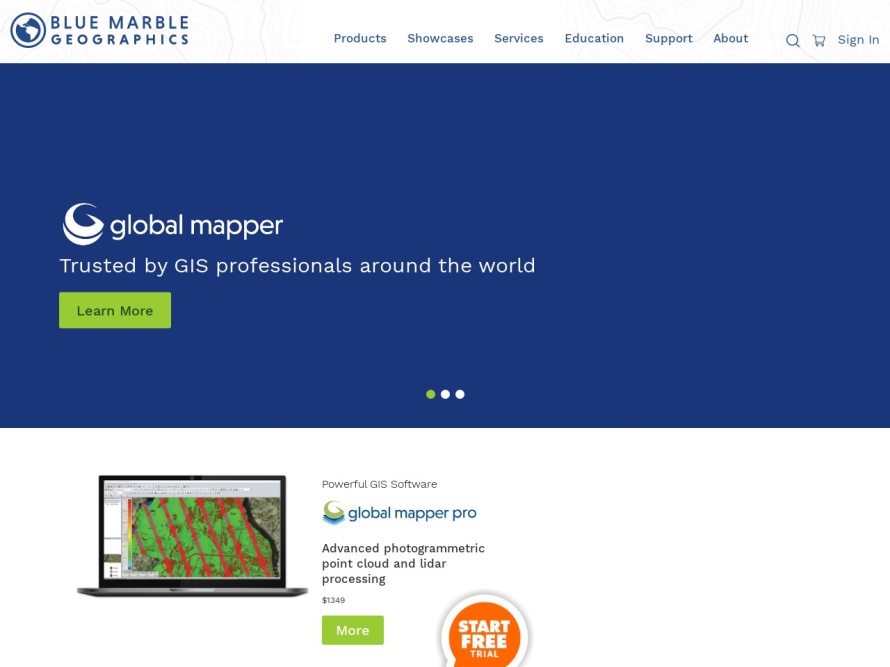The height and width of the screenshot is (667, 890).
Task: Click the 'Advanced photogrammetric point cloud' description
Action: pyautogui.click(x=403, y=563)
